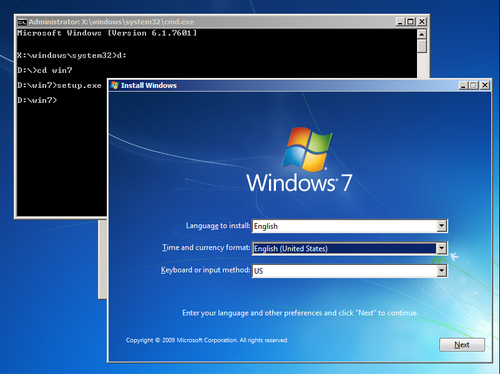Image resolution: width=500 pixels, height=374 pixels.
Task: Click the Install Windows flag title icon
Action: (115, 85)
